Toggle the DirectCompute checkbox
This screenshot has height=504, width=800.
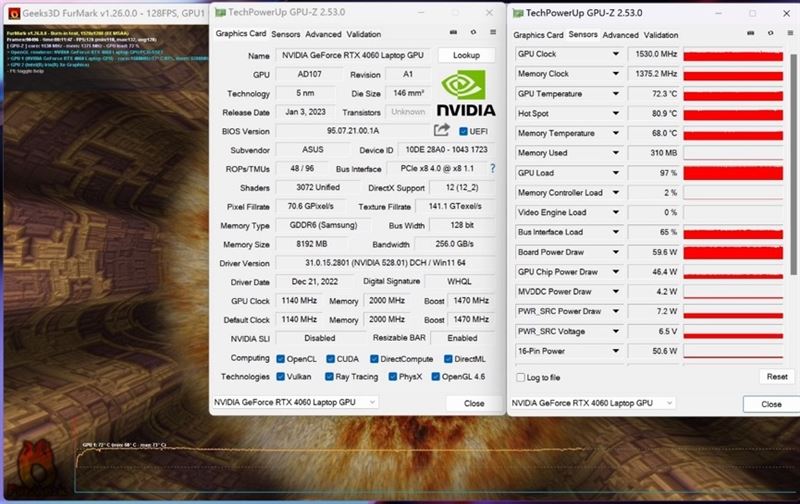point(374,359)
